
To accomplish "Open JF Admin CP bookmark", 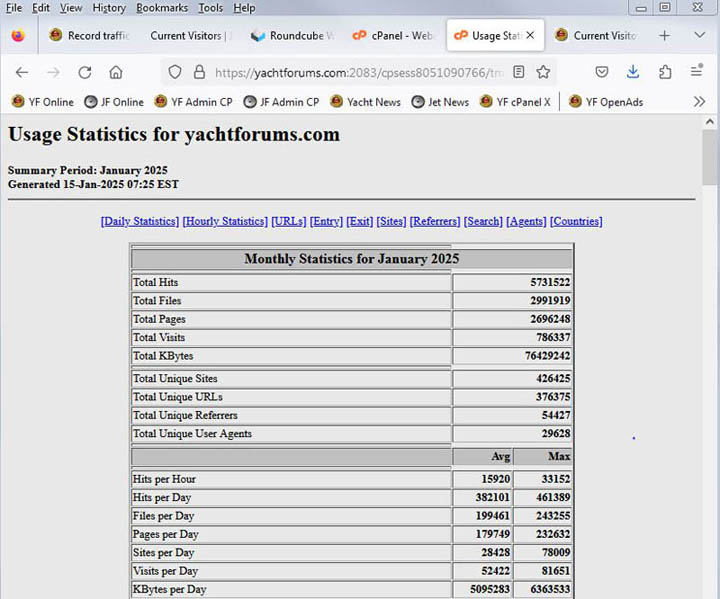I will [x=281, y=102].
